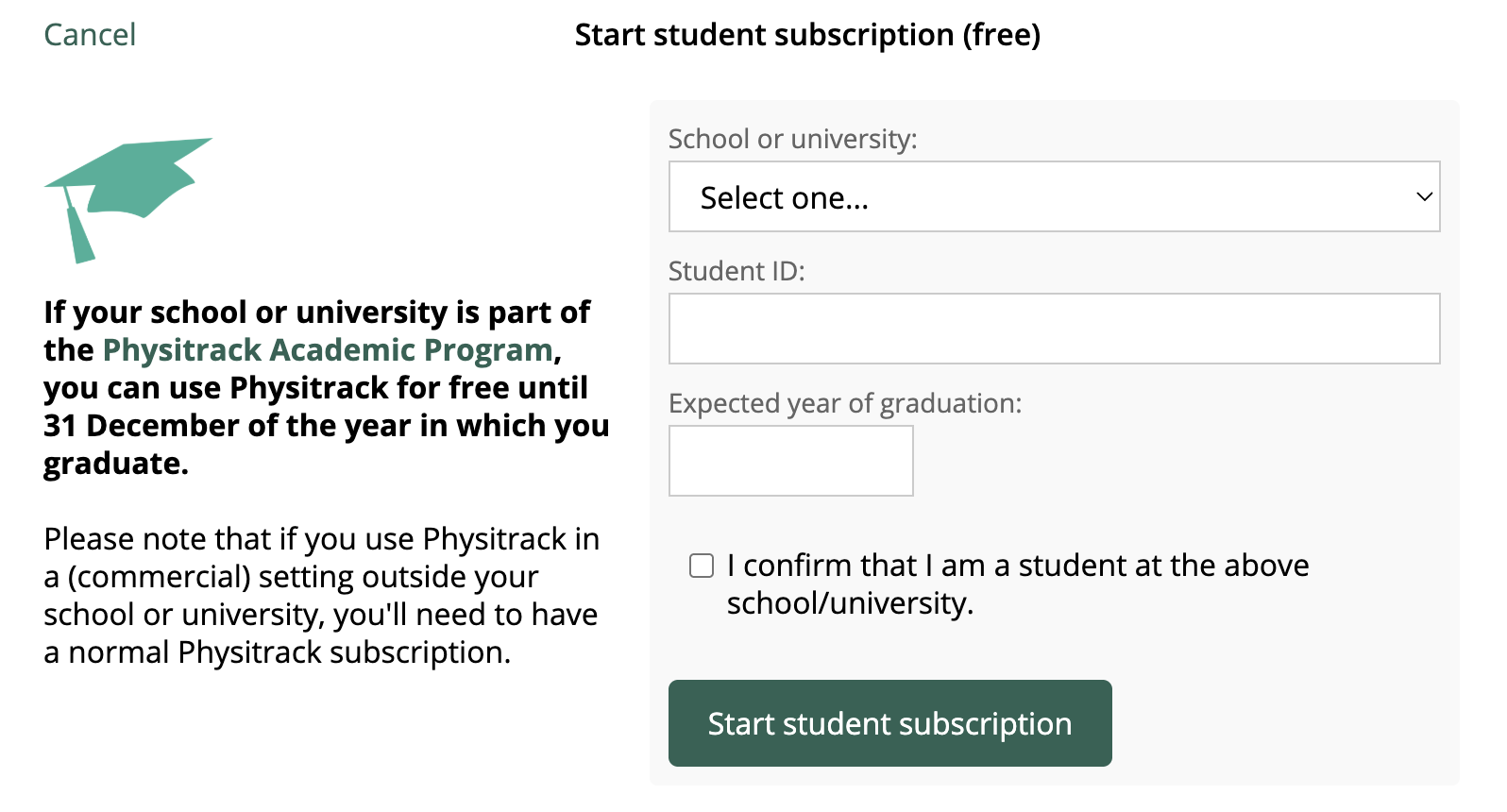Click the "Please note" commercial setting paragraph
The image size is (1507, 812).
(321, 595)
